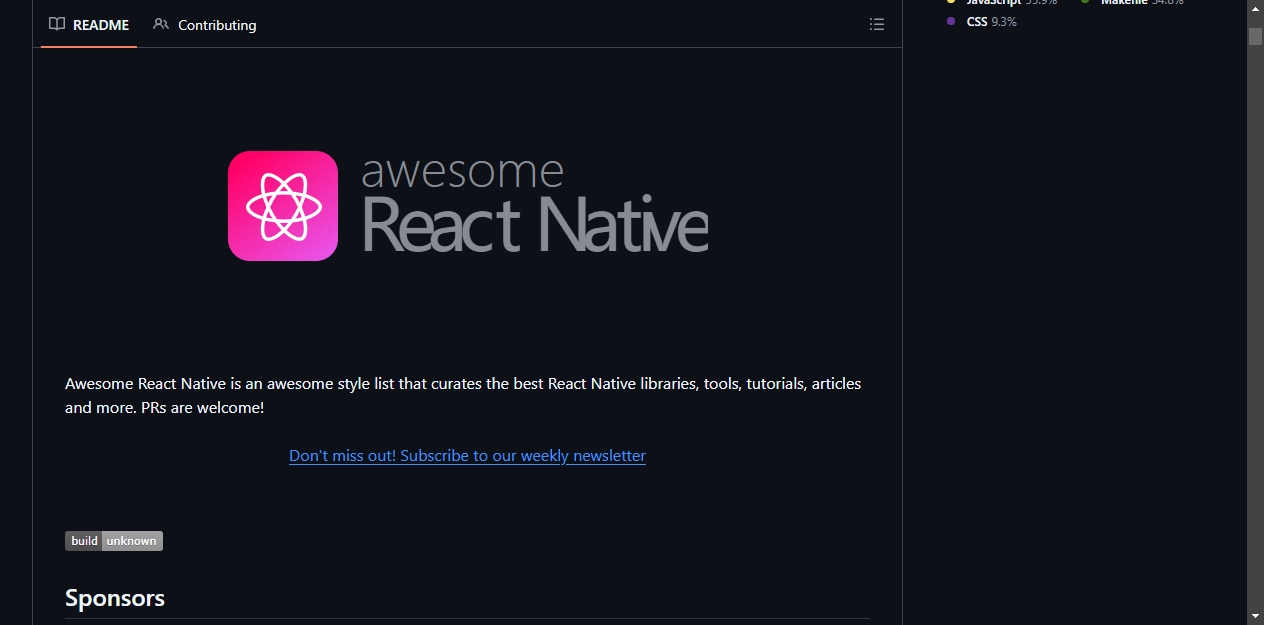Open the README outline list icon

click(877, 25)
